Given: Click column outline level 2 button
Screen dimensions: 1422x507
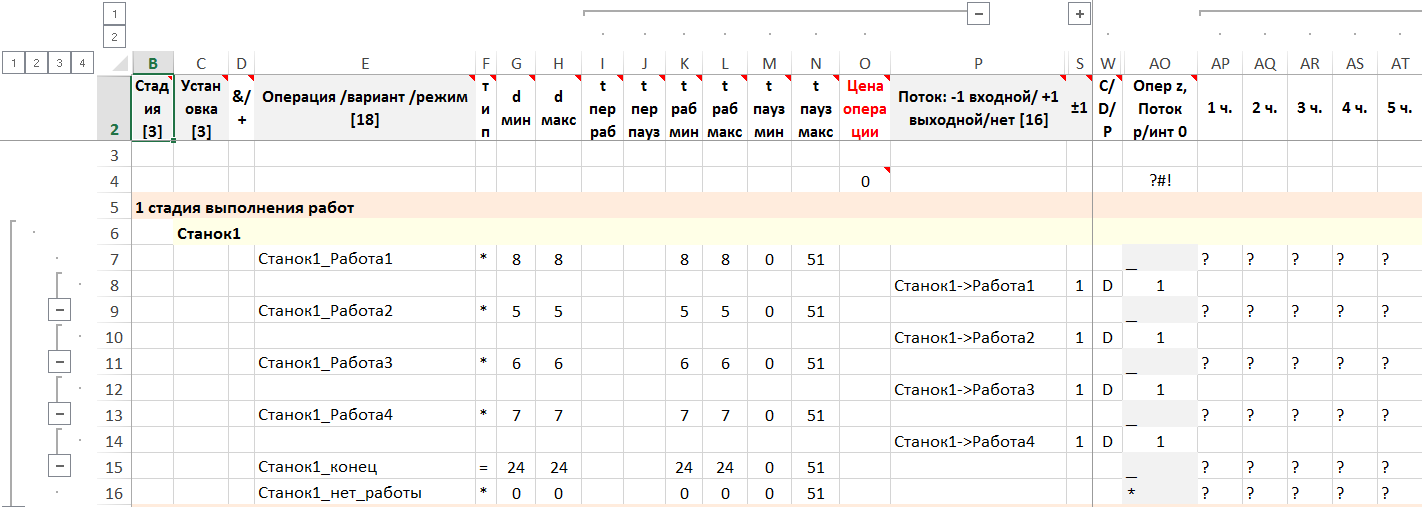Looking at the screenshot, I should pos(114,37).
